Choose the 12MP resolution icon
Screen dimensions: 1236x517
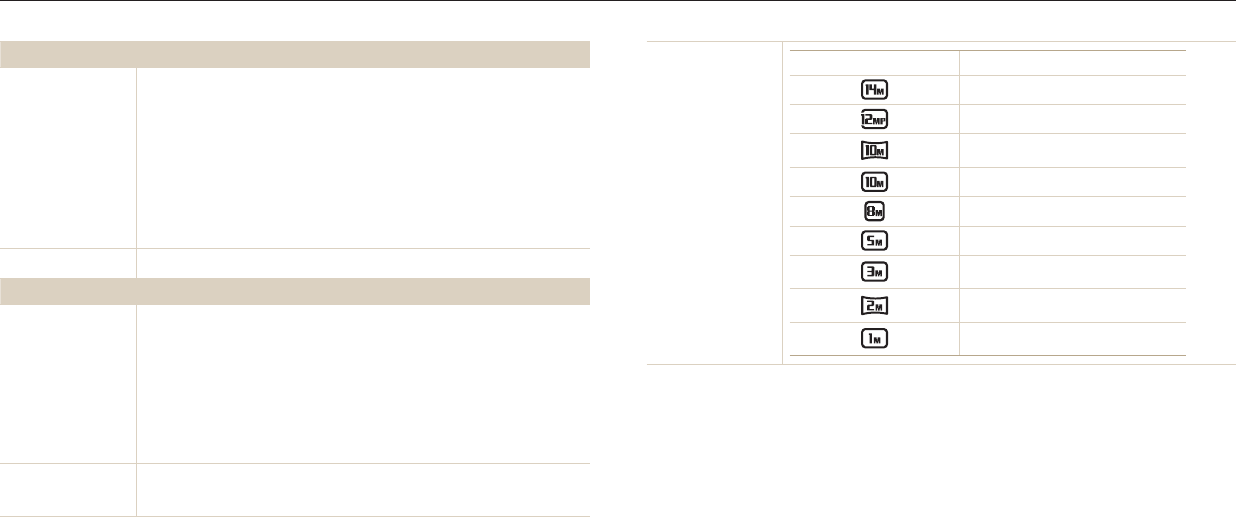point(873,120)
